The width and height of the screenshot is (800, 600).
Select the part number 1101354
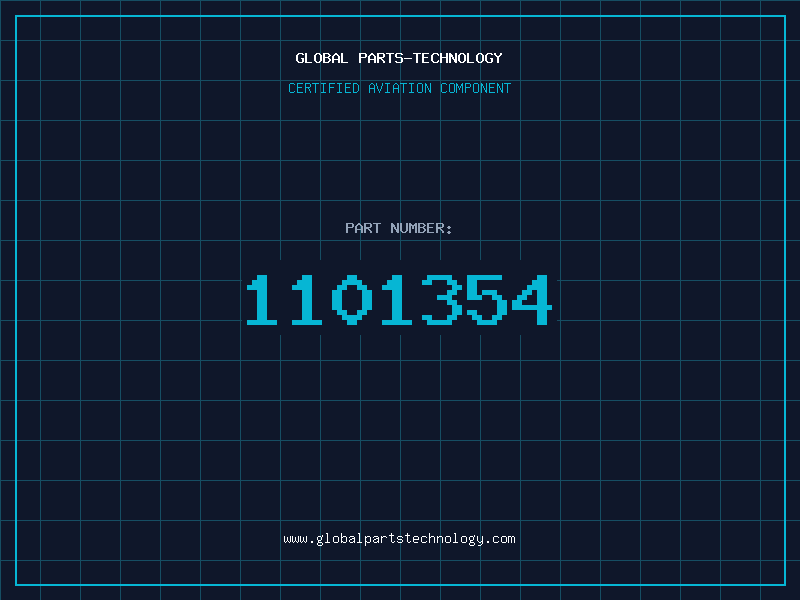[399, 299]
